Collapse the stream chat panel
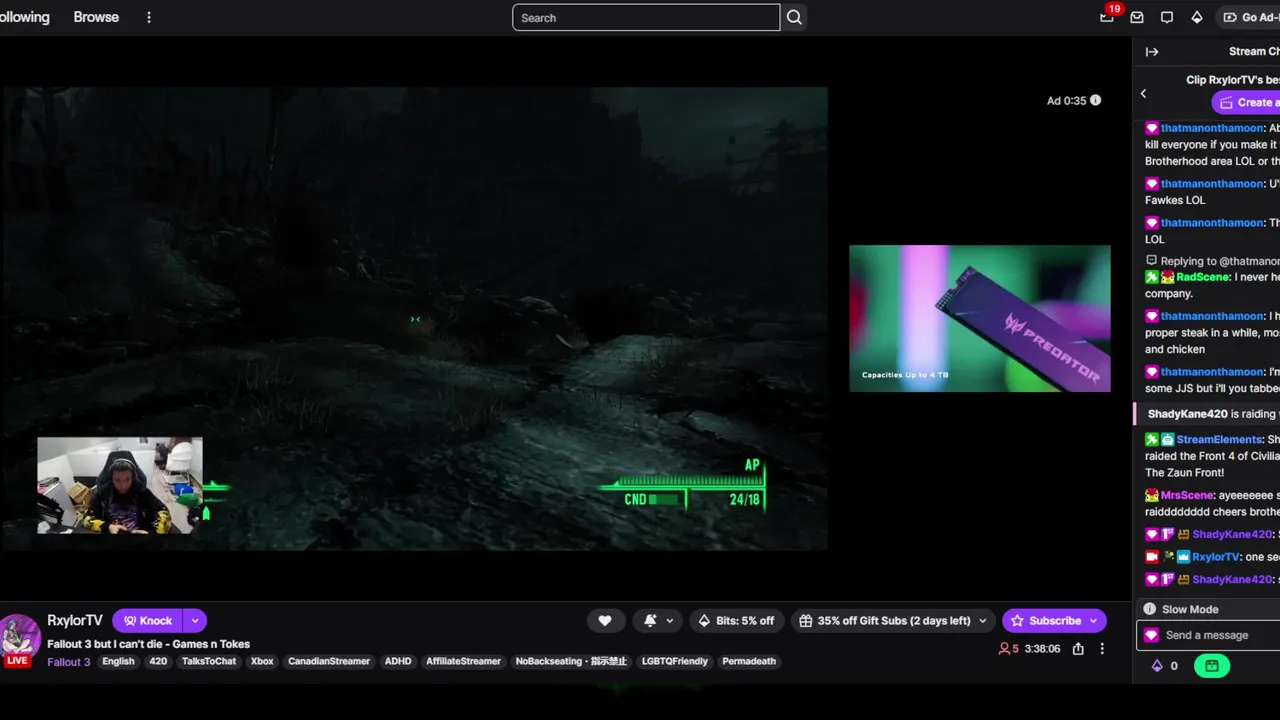1280x720 pixels. 1152,52
